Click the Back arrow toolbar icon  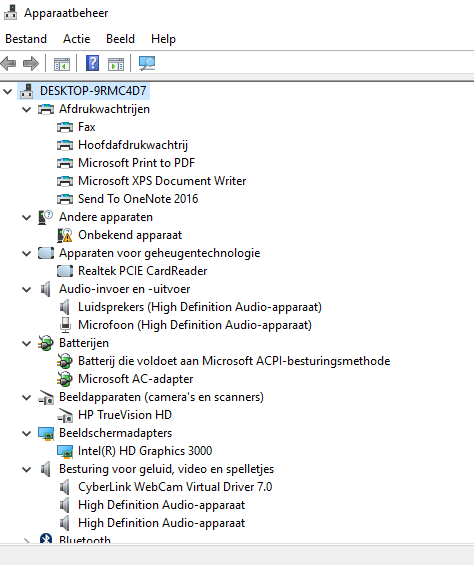pos(9,63)
